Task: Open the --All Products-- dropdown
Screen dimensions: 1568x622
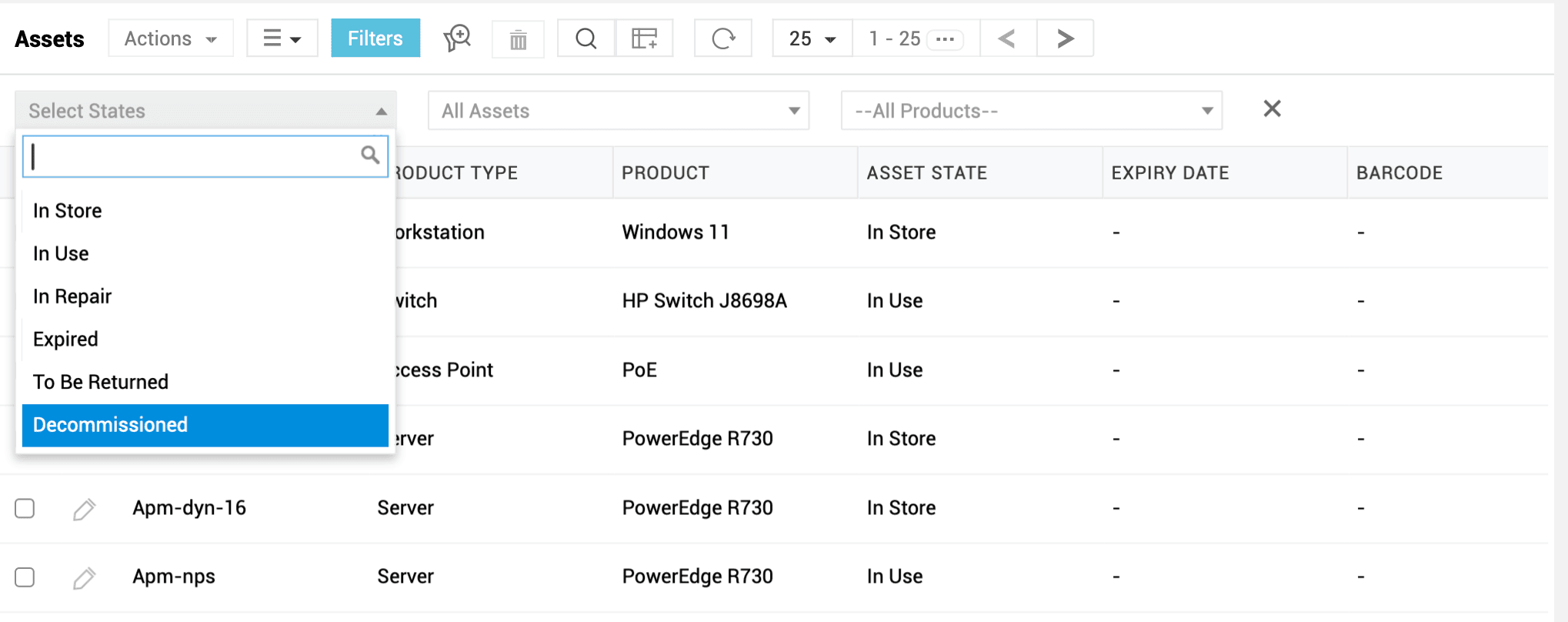Action: point(1031,111)
